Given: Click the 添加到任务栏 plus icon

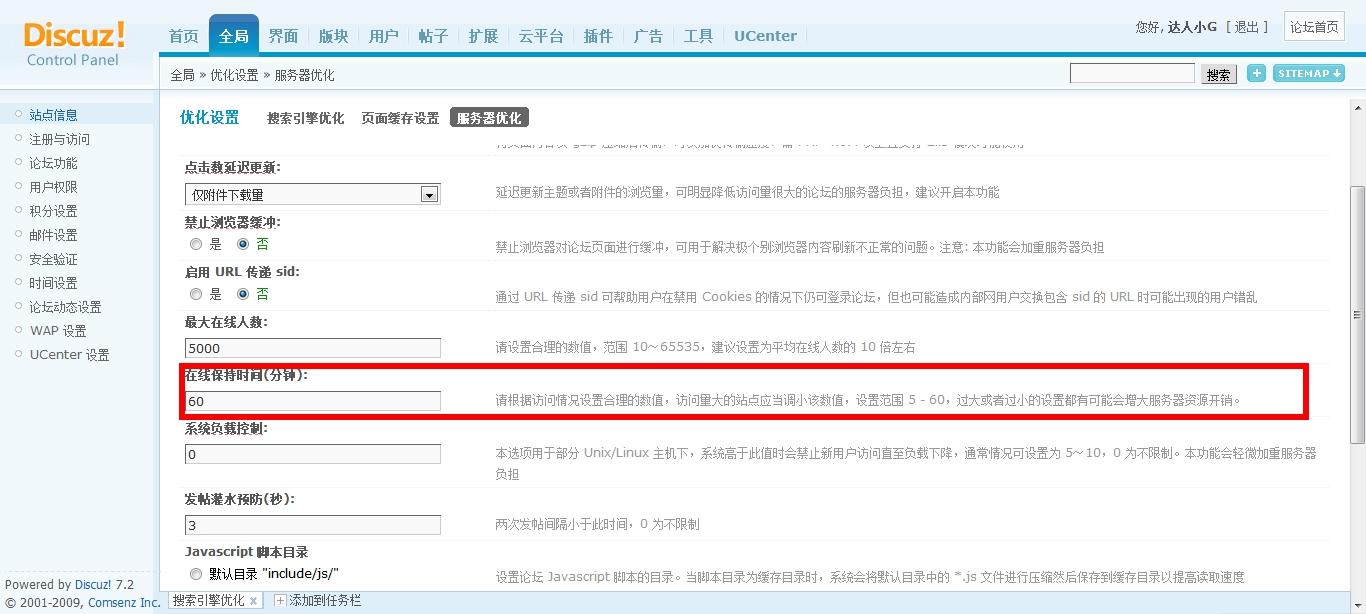Looking at the screenshot, I should [x=280, y=601].
